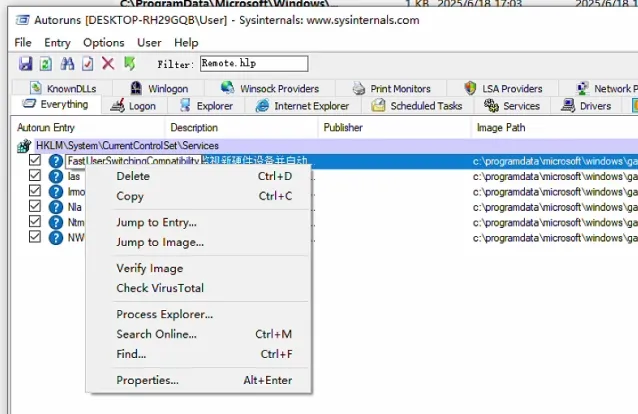The image size is (638, 414).
Task: Click question mark icon of NW row
Action: [x=56, y=238]
